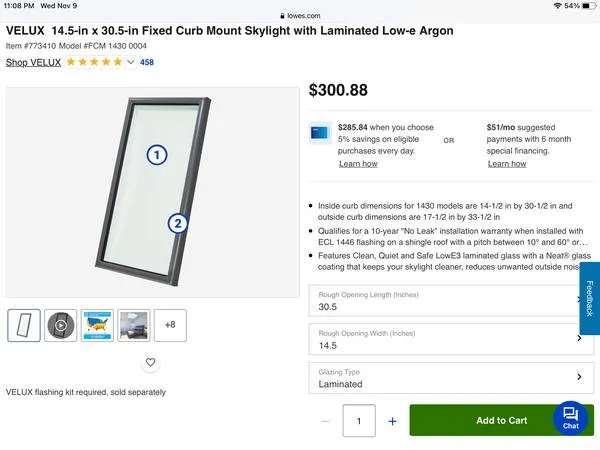Open the Glazing Type Laminated selector
Screen dimensions: 600x450
446,377
